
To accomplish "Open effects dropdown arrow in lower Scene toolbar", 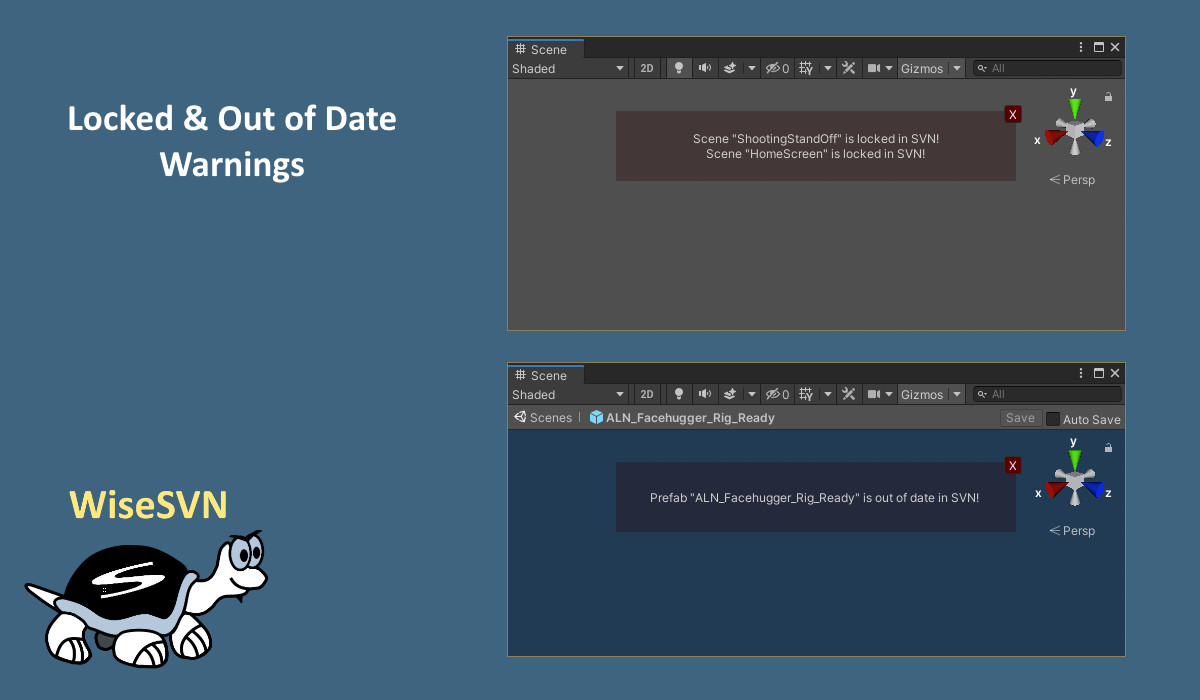I will (x=752, y=394).
